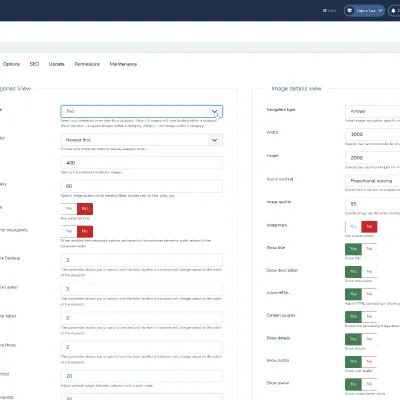Open the Maintenance tab
Screen dimensions: 400x400
[x=123, y=64]
